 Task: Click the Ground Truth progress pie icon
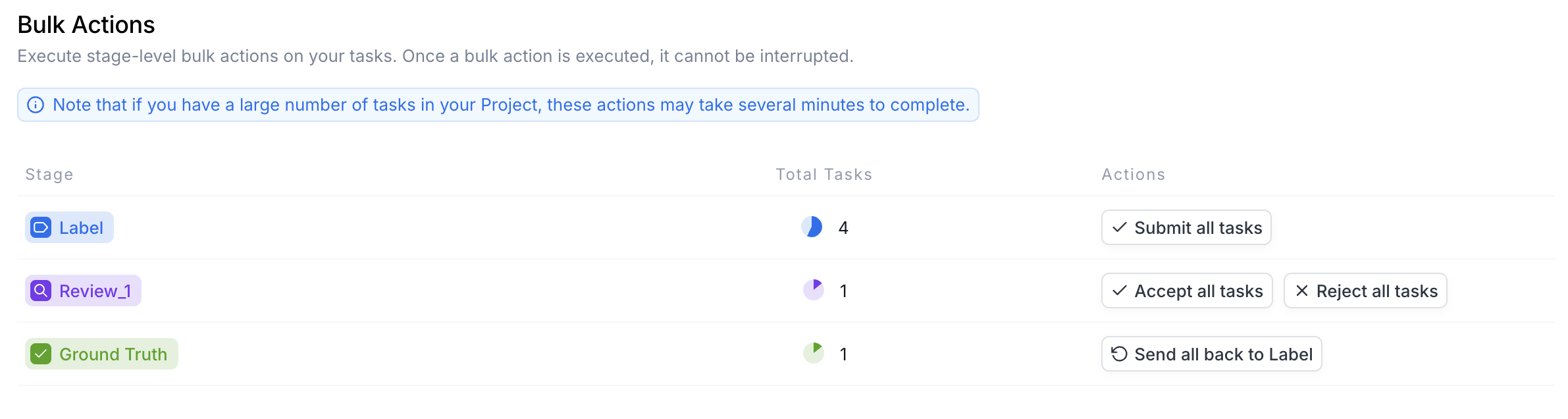point(814,353)
